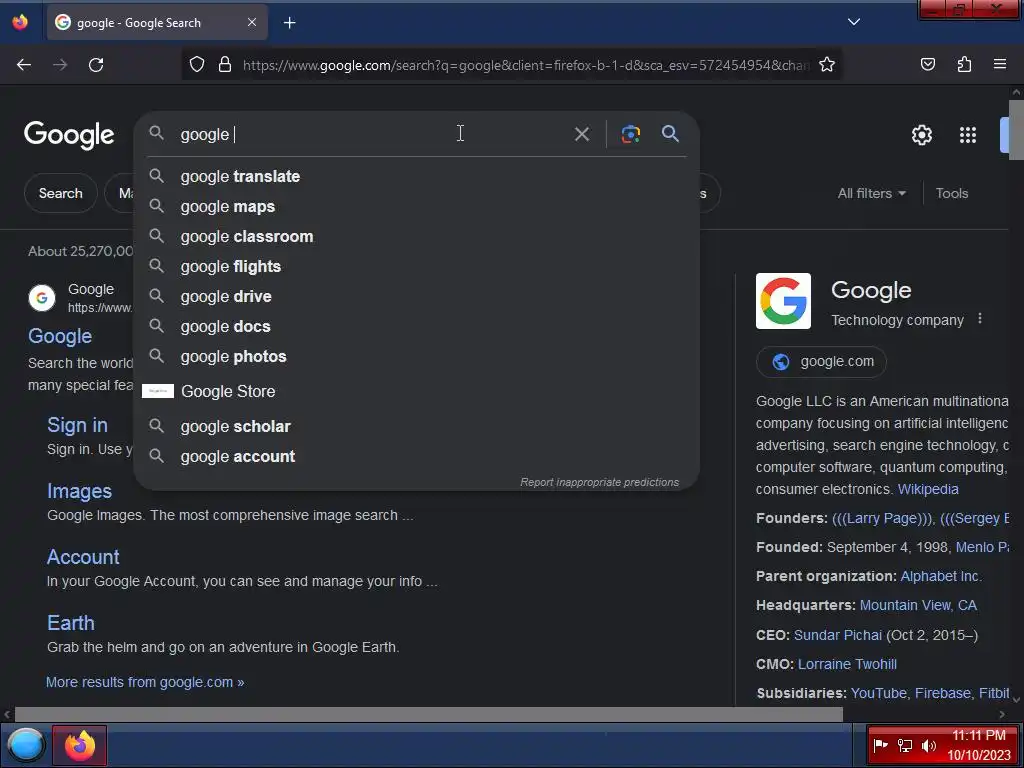The height and width of the screenshot is (768, 1024).
Task: Select the 'google flights' suggestion
Action: (x=416, y=266)
